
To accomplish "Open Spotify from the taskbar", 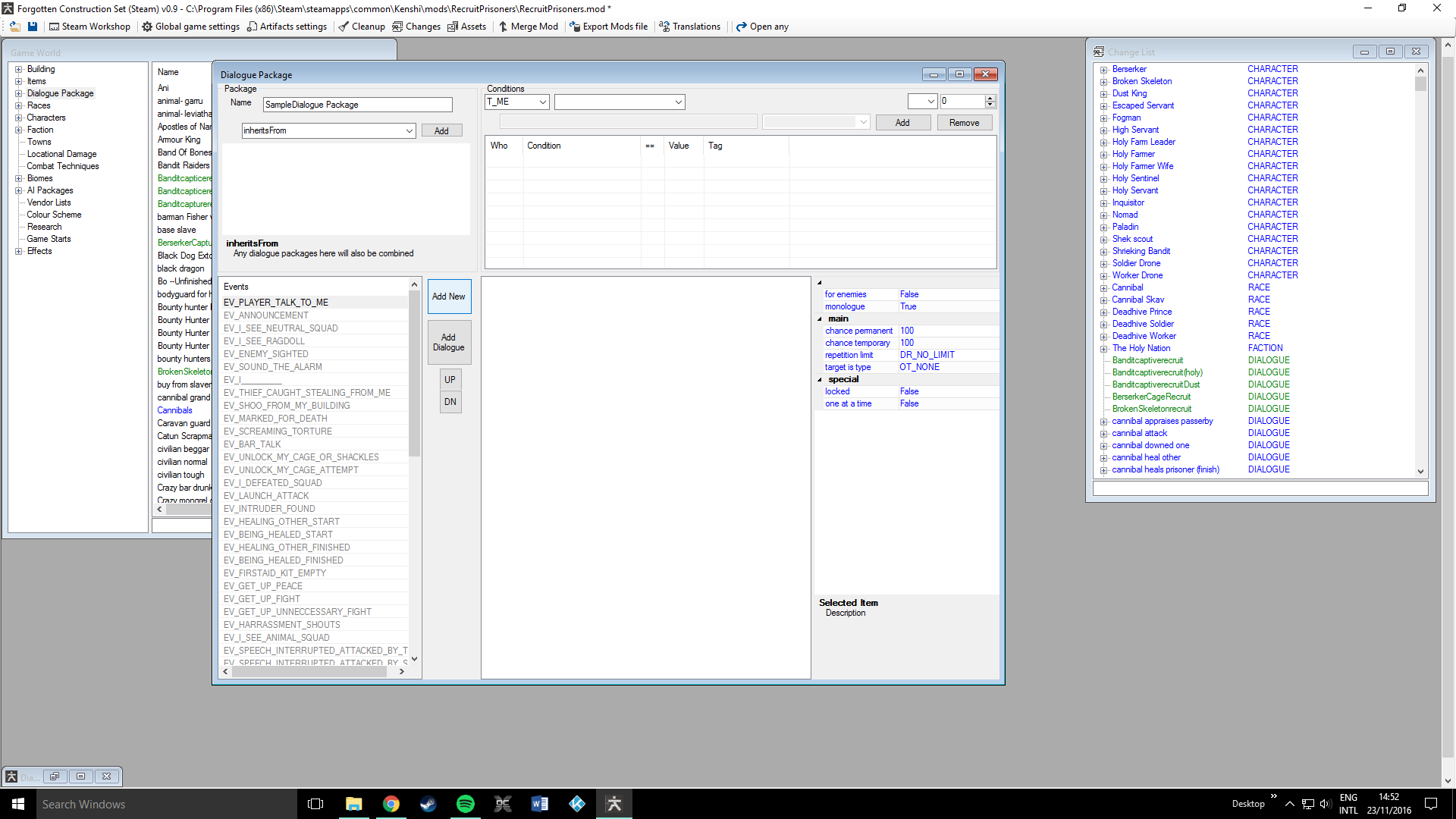I will tap(465, 804).
